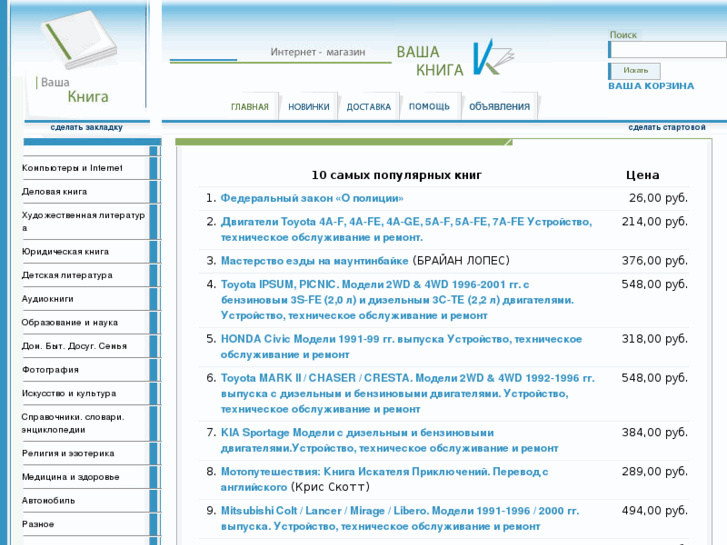
Task: Click the 10 самых популярных книг heading
Action: tap(396, 175)
